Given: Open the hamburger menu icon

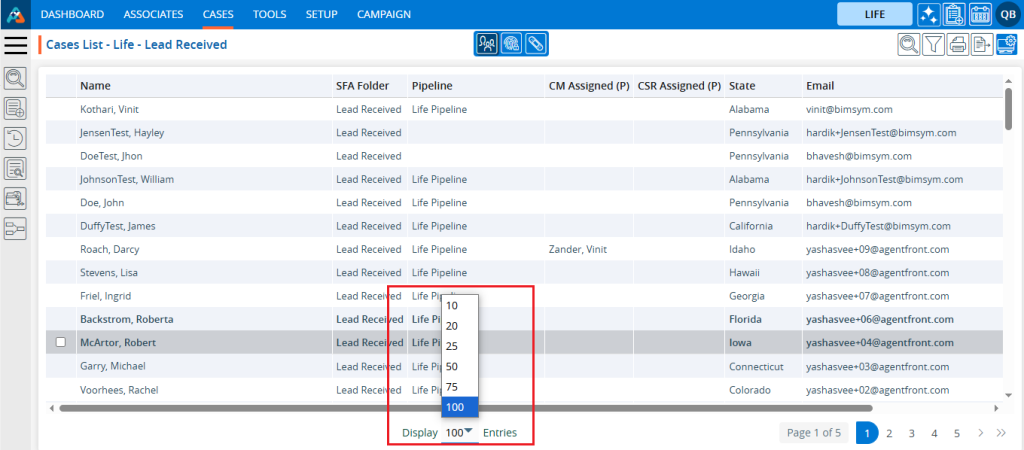Looking at the screenshot, I should click(16, 45).
